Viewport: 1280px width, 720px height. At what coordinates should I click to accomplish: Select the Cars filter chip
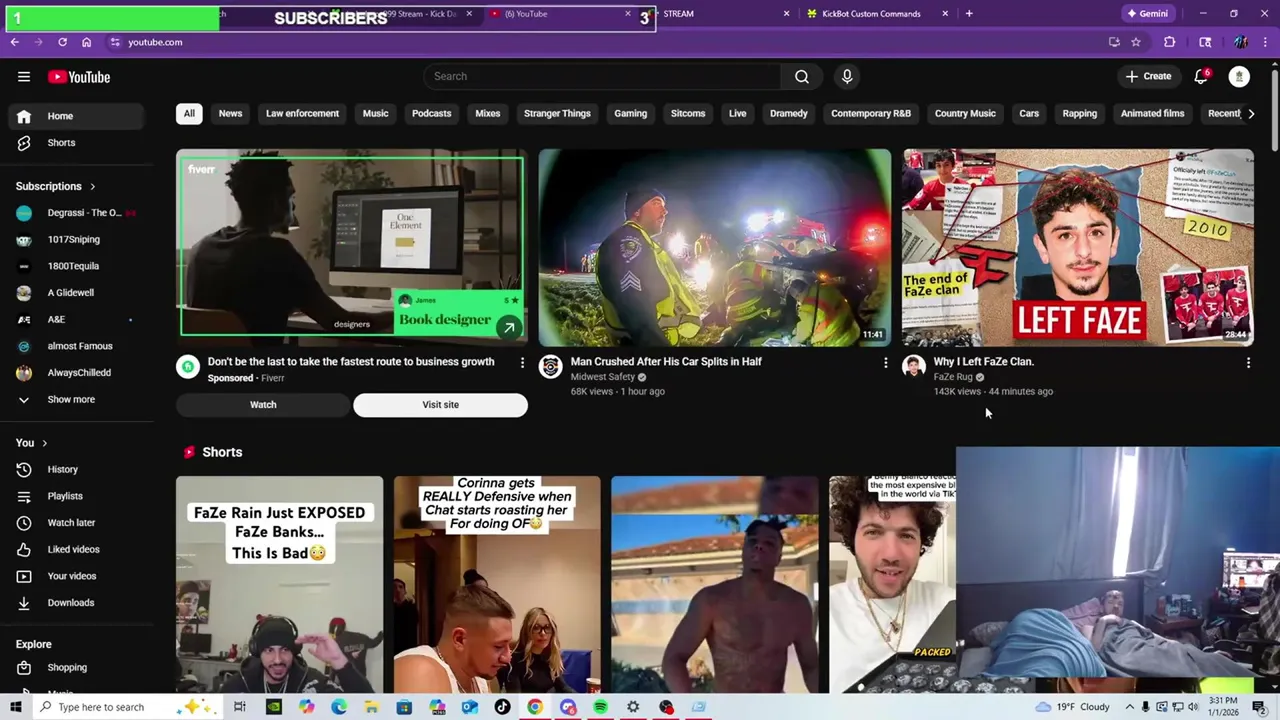(1029, 113)
